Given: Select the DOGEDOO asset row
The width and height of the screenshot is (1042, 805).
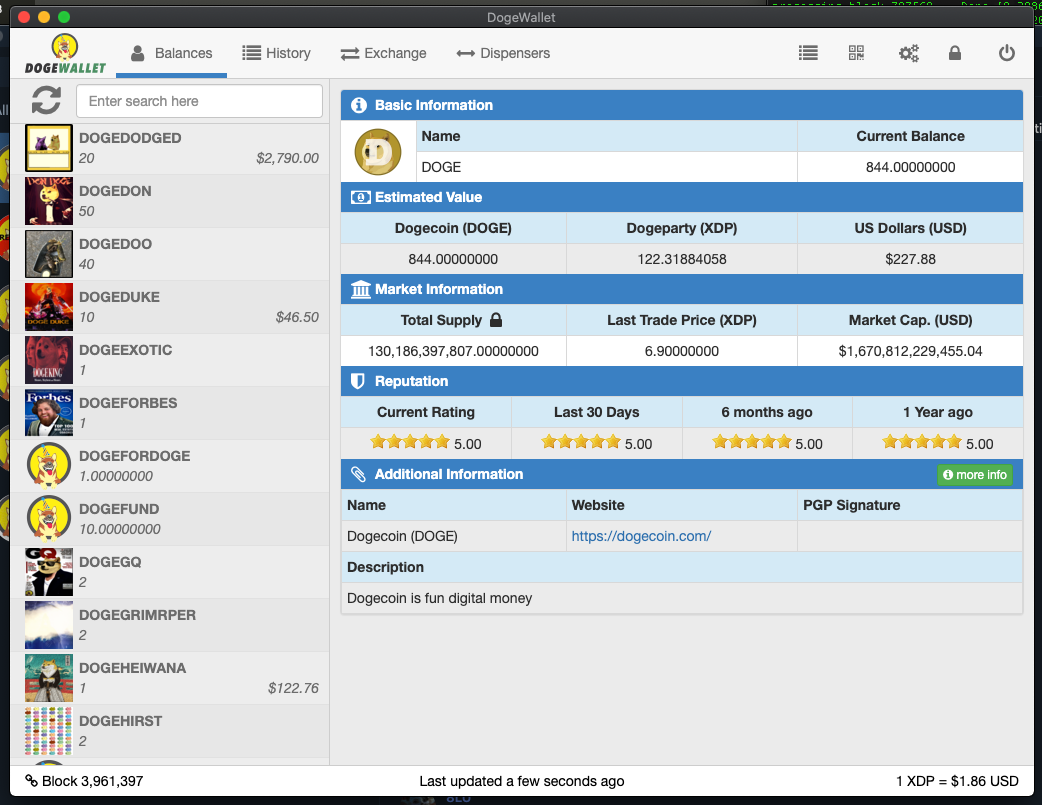Looking at the screenshot, I should [x=170, y=254].
